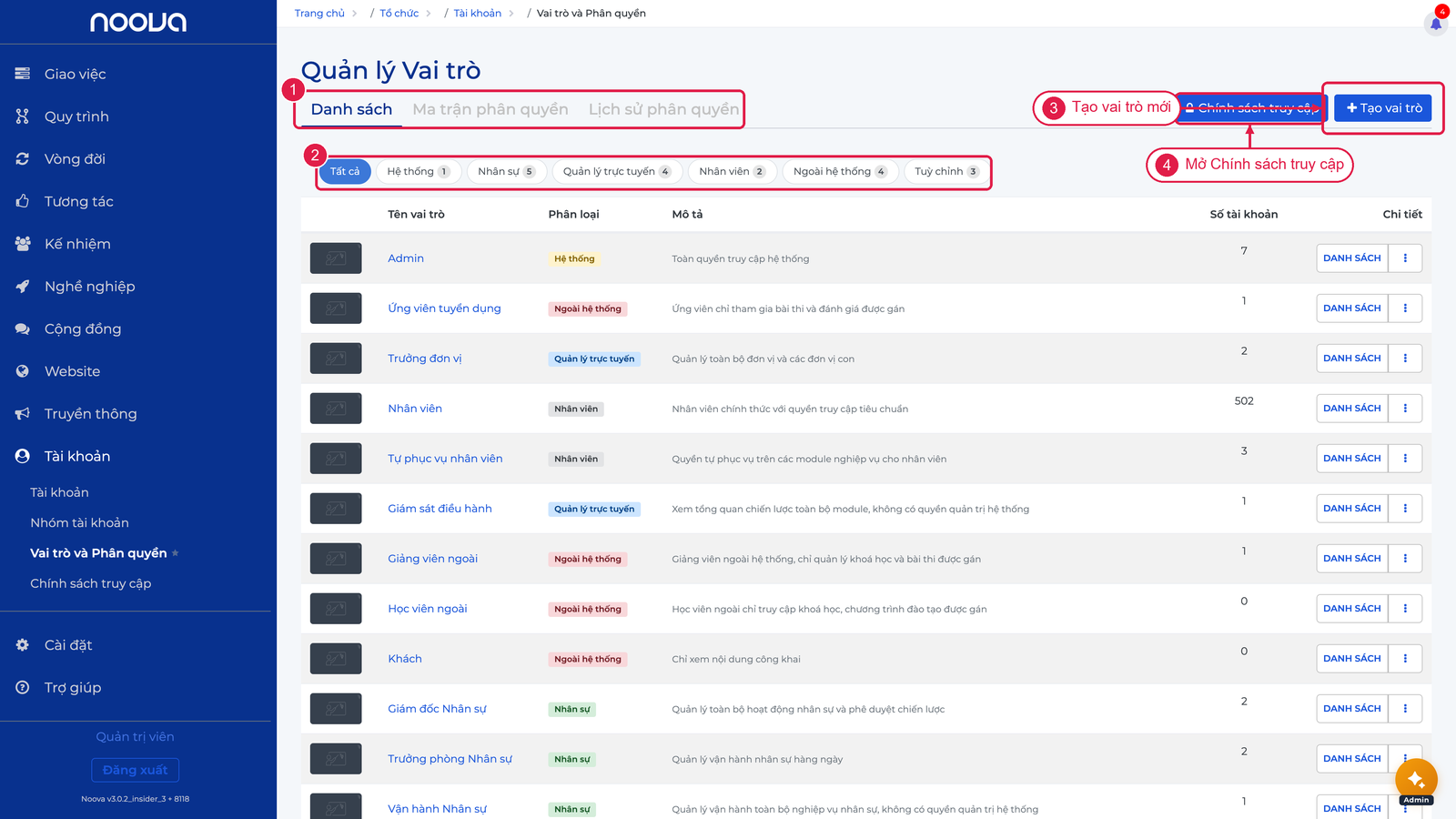Switch to Ma trận phân quyền tab
Screen dimensions: 1456x819
pyautogui.click(x=490, y=109)
